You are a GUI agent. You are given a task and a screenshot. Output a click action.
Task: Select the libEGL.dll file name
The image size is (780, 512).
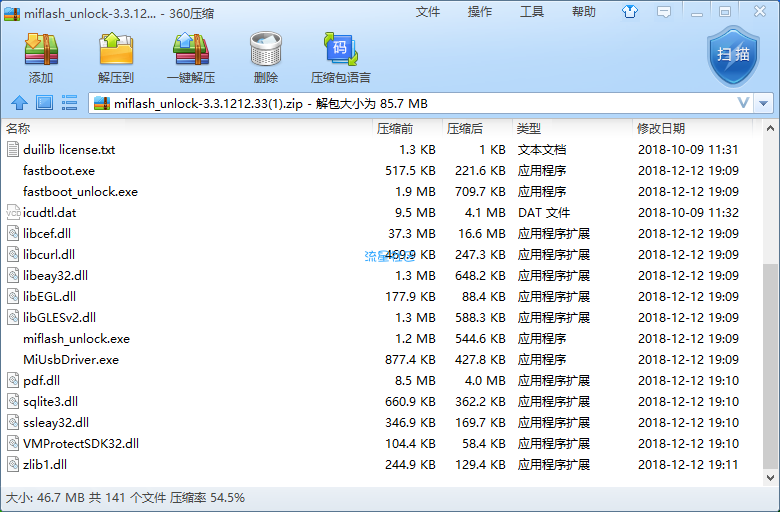49,297
